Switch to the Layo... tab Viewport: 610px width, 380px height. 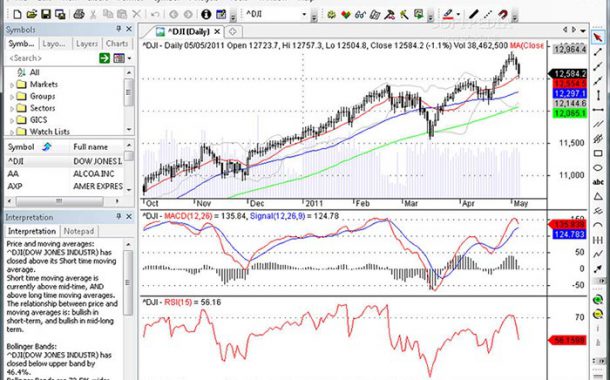point(55,44)
